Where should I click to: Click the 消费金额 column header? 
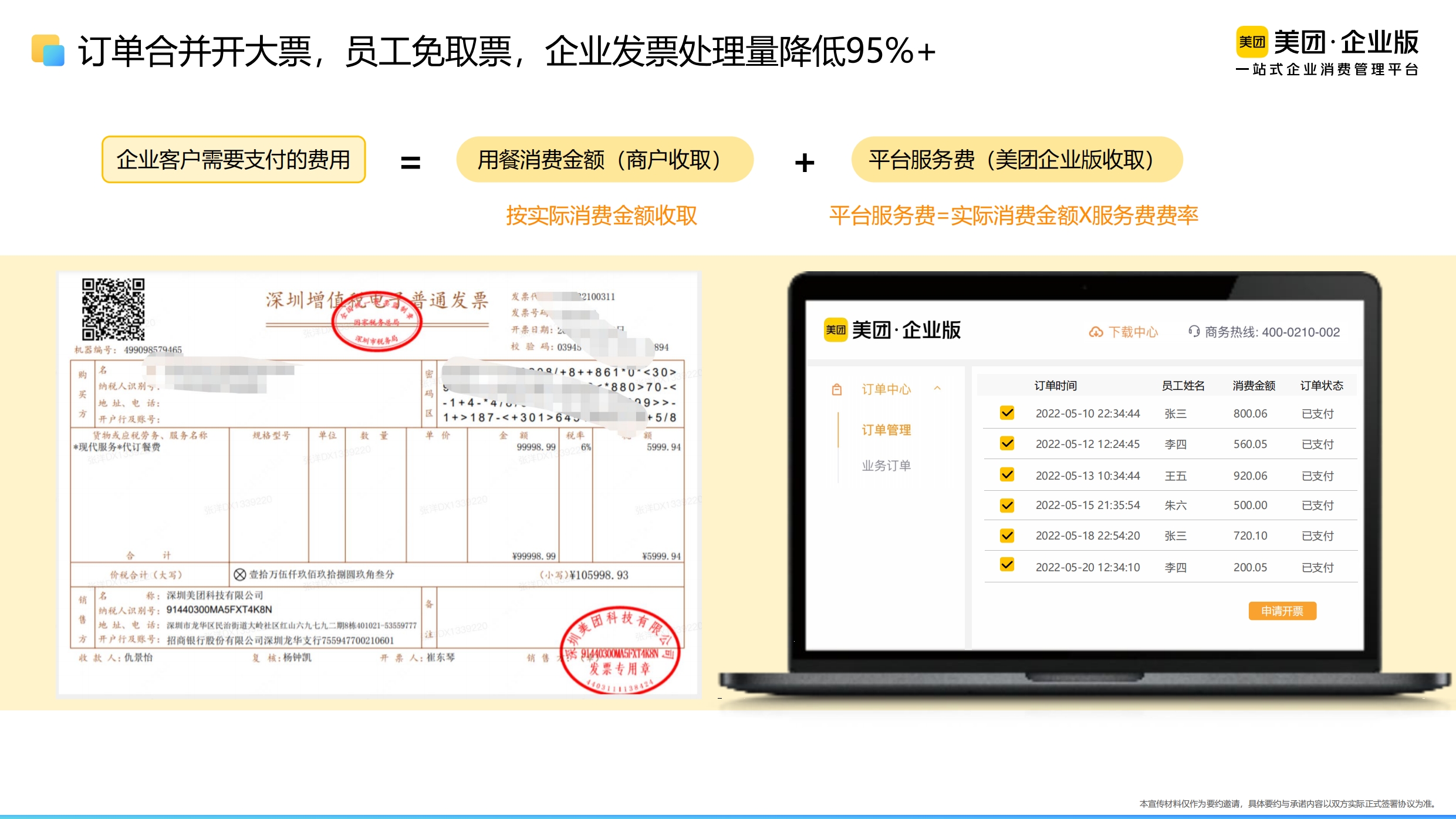(1254, 386)
